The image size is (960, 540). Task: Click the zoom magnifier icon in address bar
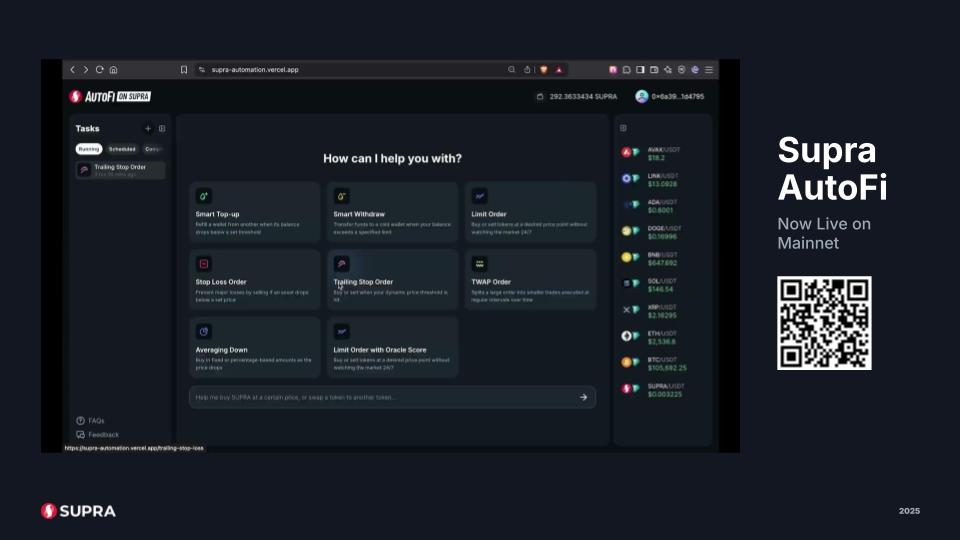pyautogui.click(x=512, y=70)
